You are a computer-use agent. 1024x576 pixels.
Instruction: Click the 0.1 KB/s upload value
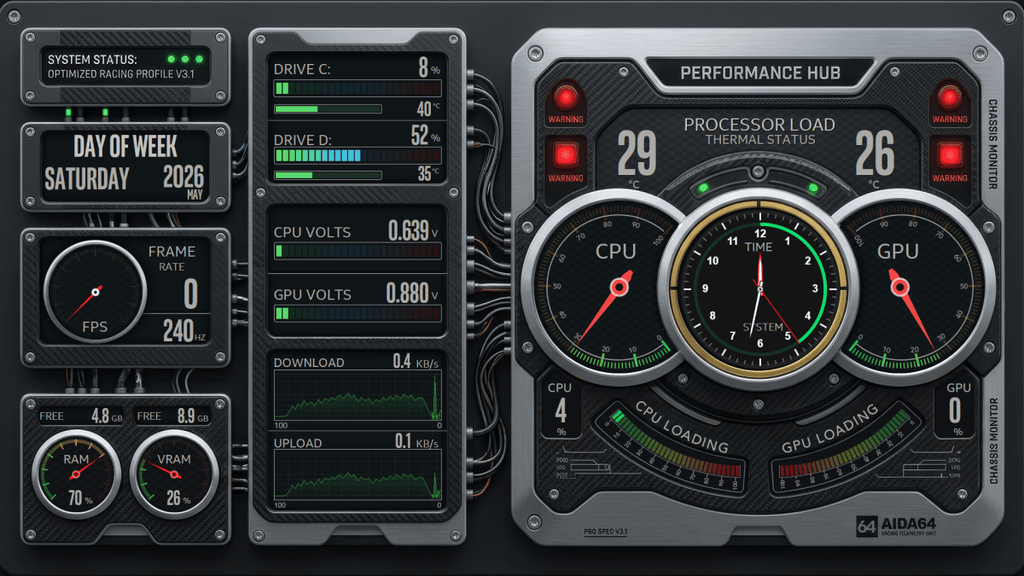(417, 442)
